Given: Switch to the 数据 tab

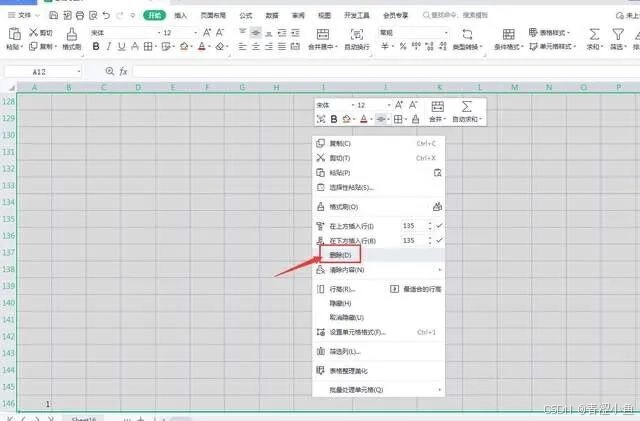Looking at the screenshot, I should pos(272,16).
